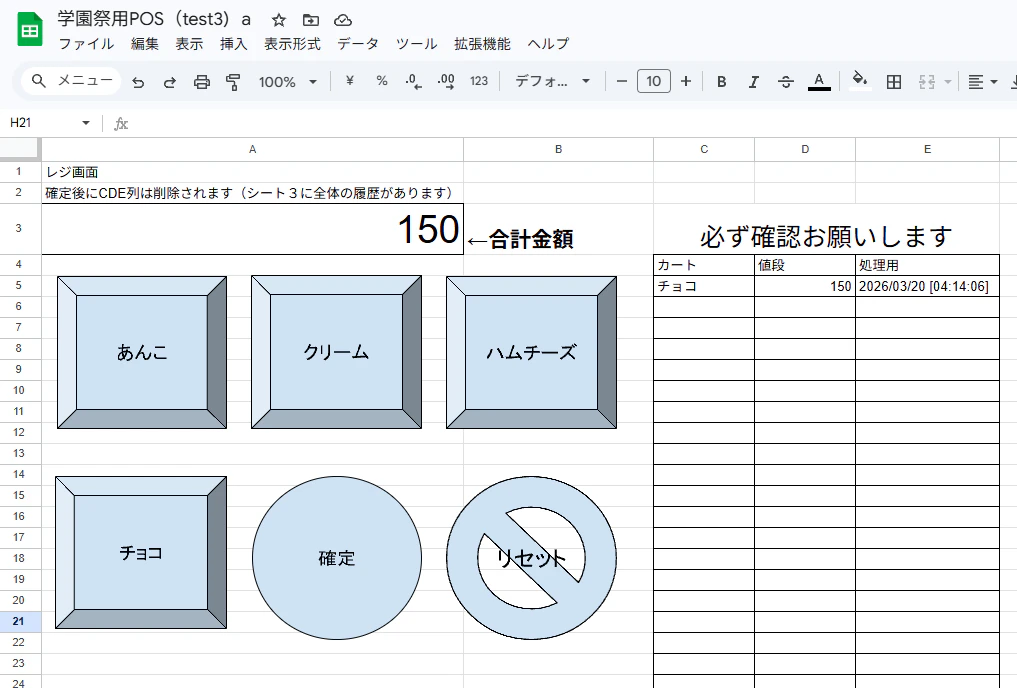Open the fill color picker
Image resolution: width=1017 pixels, height=688 pixels.
(x=860, y=81)
